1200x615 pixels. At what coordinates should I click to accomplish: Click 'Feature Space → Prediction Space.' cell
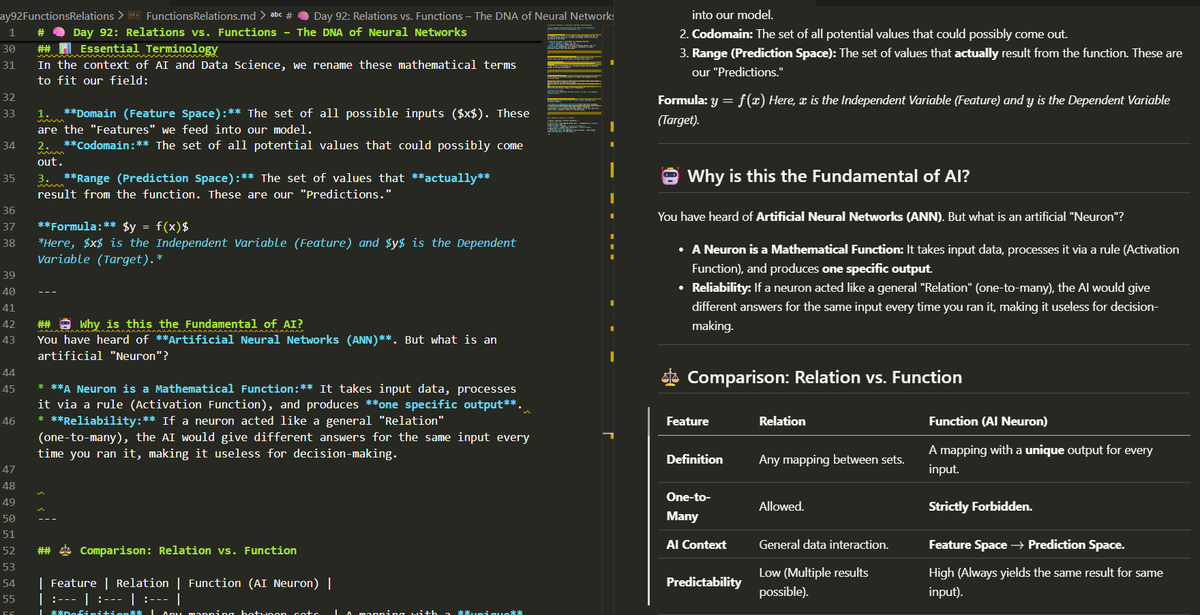[1026, 545]
